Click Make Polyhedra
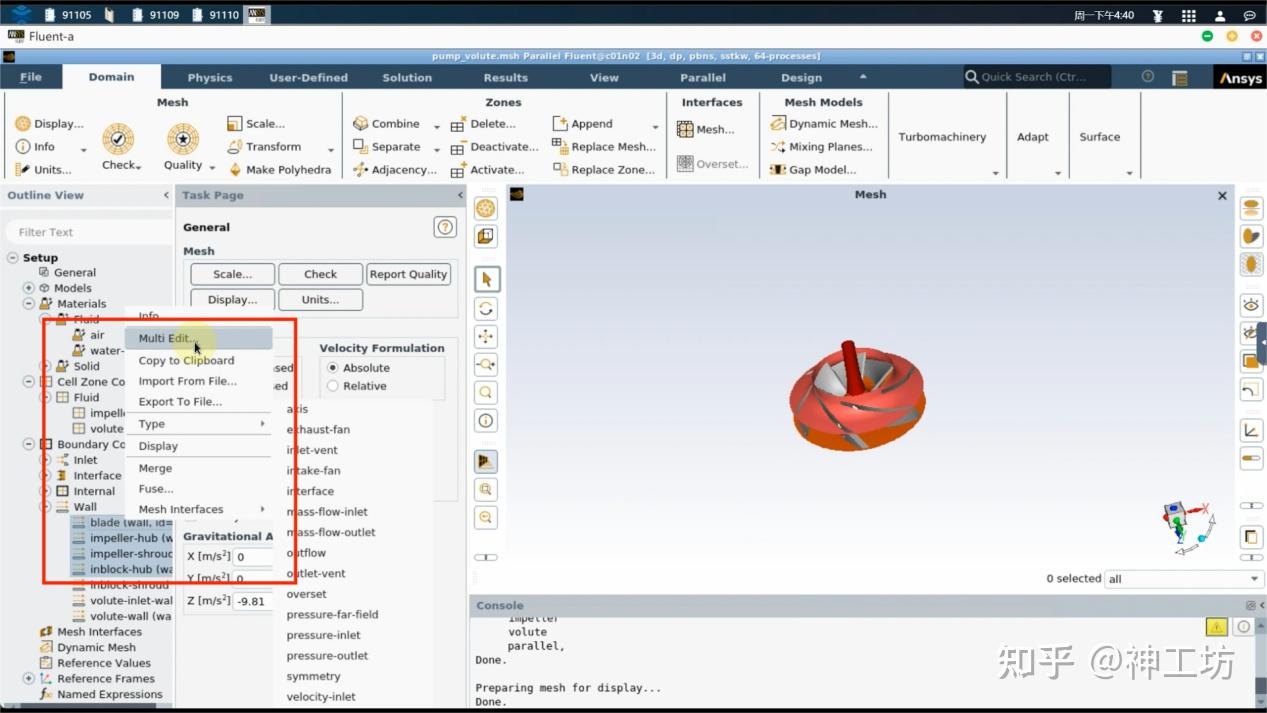This screenshot has height=713, width=1267. pyautogui.click(x=279, y=170)
